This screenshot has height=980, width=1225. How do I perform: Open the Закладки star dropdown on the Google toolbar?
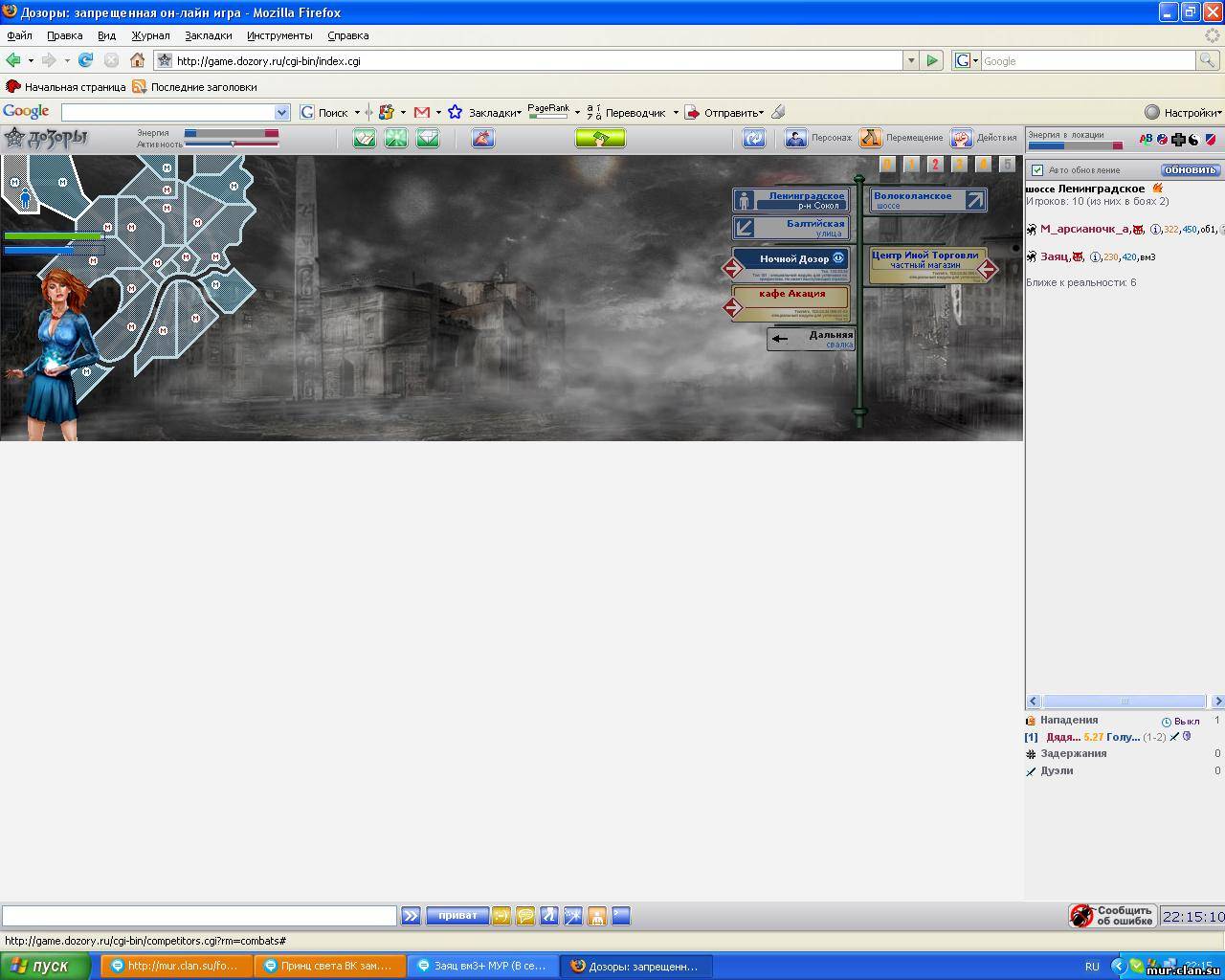click(484, 112)
